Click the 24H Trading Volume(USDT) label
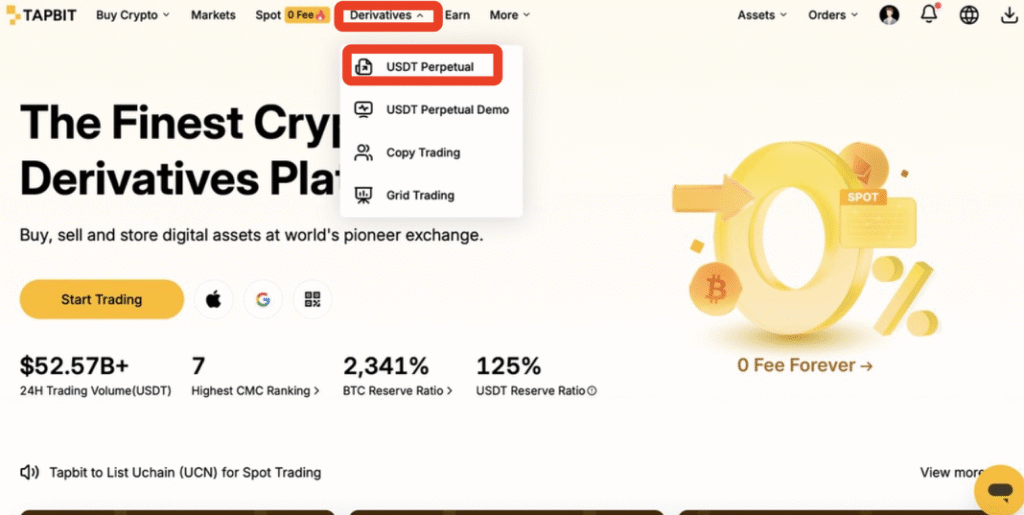This screenshot has width=1024, height=515. (x=96, y=391)
